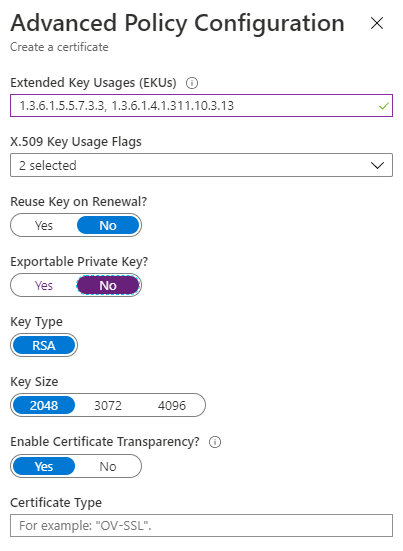Click the Certificate Type input field
This screenshot has width=403, height=551.
tap(201, 526)
